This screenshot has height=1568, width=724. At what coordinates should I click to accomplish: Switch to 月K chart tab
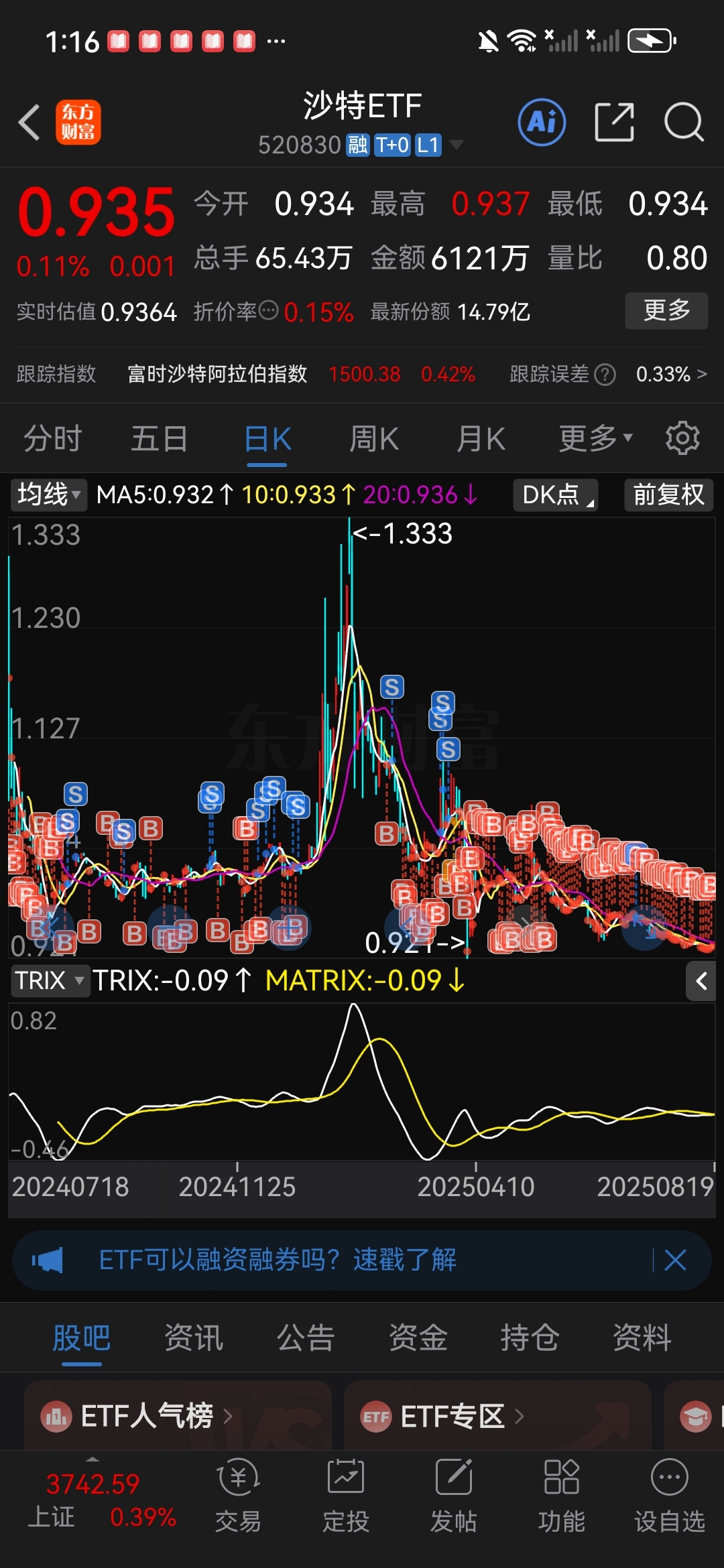pyautogui.click(x=481, y=439)
